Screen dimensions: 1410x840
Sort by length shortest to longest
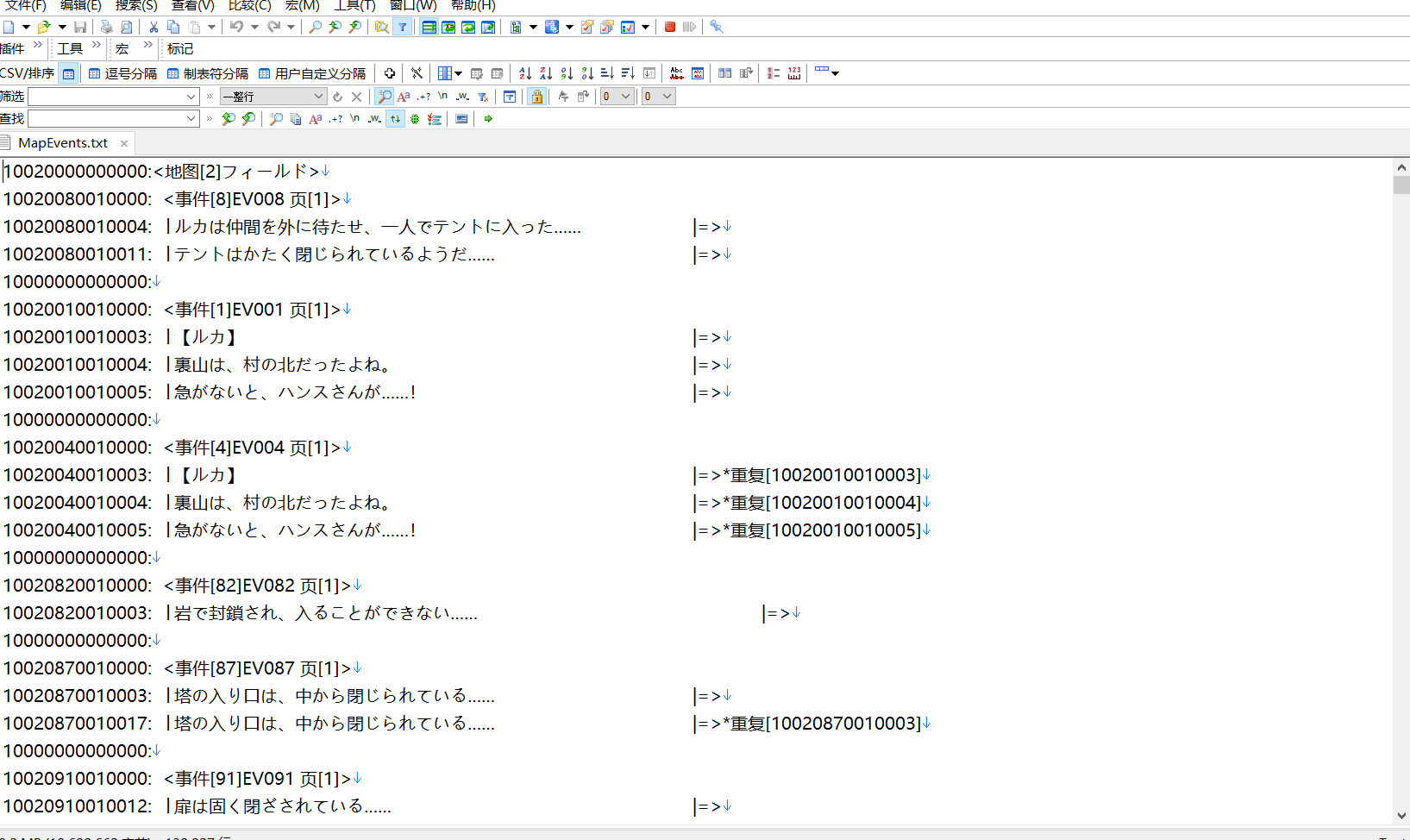coord(607,73)
